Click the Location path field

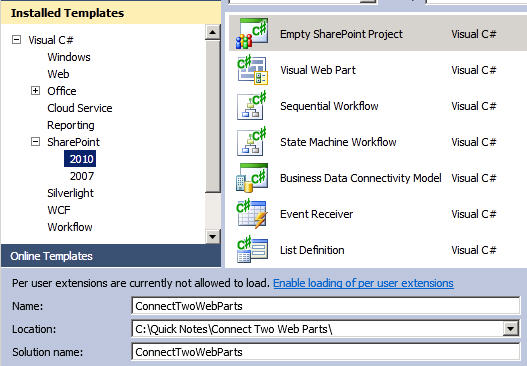coord(318,329)
